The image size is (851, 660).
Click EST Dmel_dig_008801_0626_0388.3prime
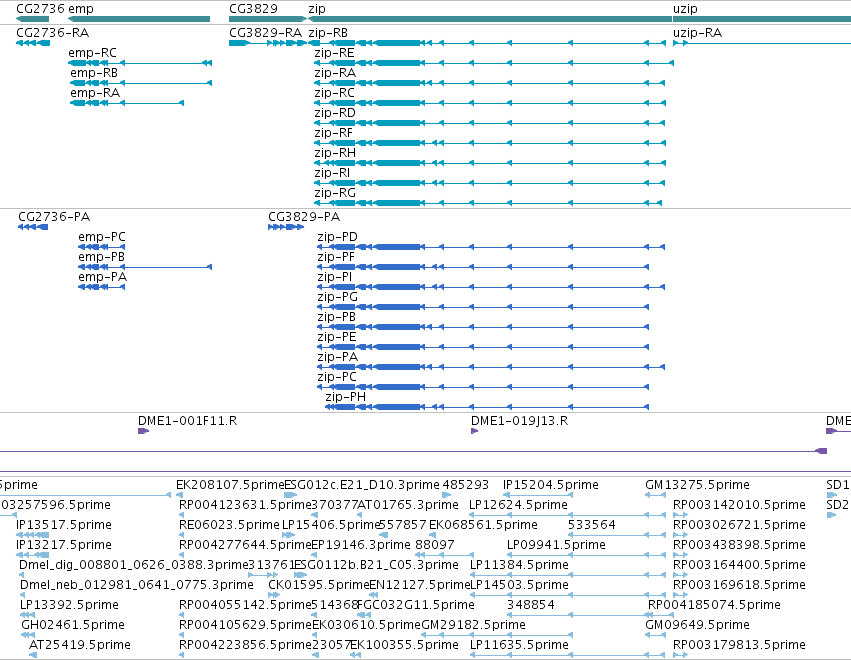(x=134, y=564)
